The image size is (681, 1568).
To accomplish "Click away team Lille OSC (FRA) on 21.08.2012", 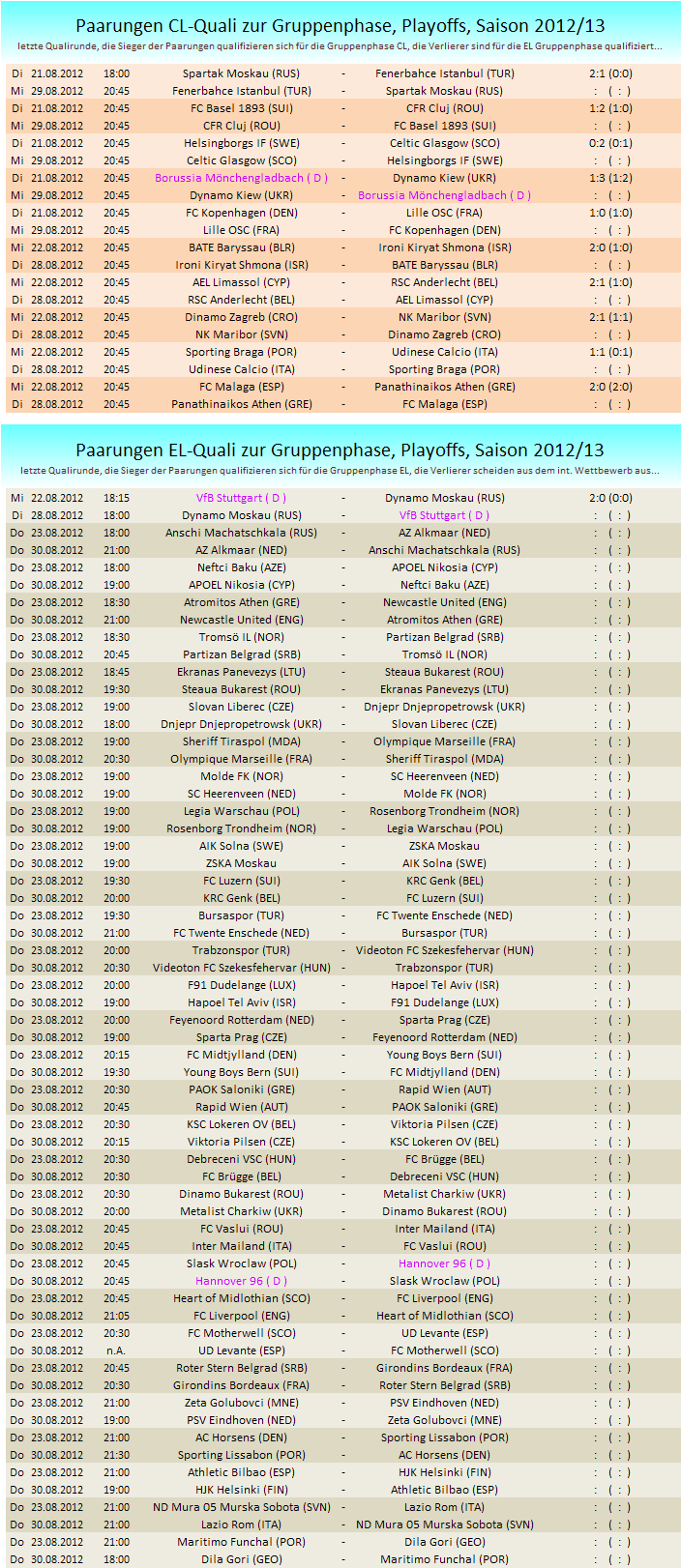I will [x=444, y=213].
